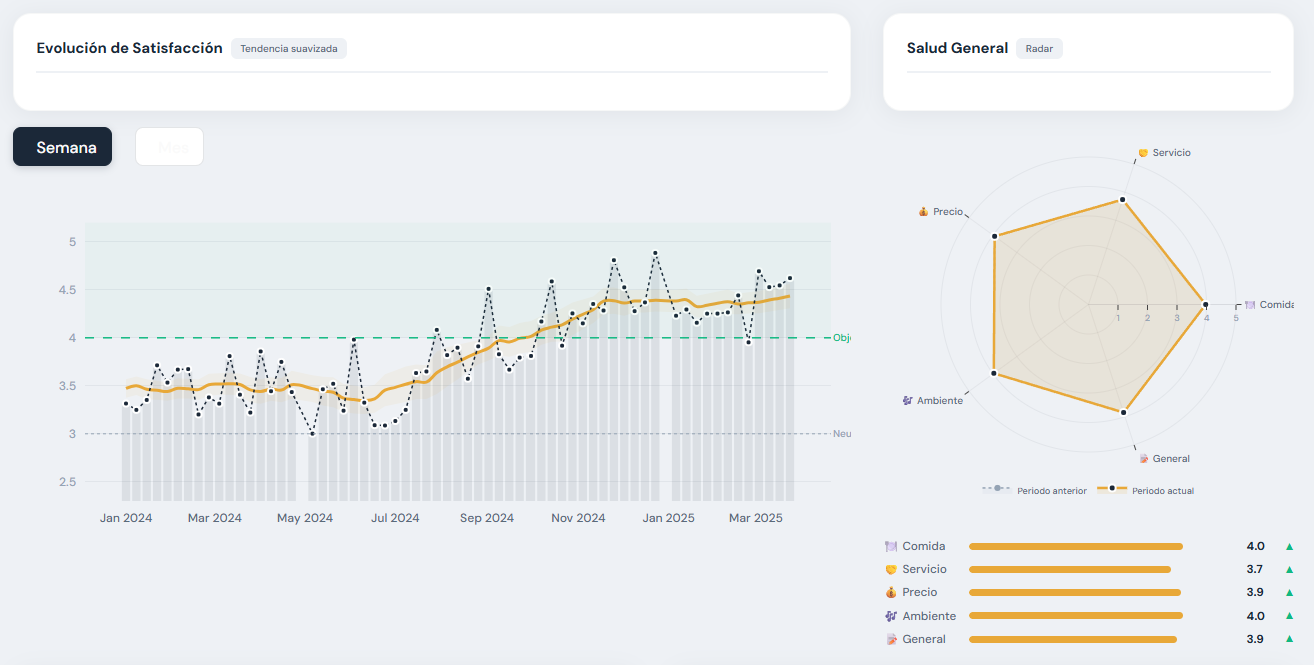The width and height of the screenshot is (1314, 665).
Task: Click the green trend arrow for General
Action: (1289, 639)
